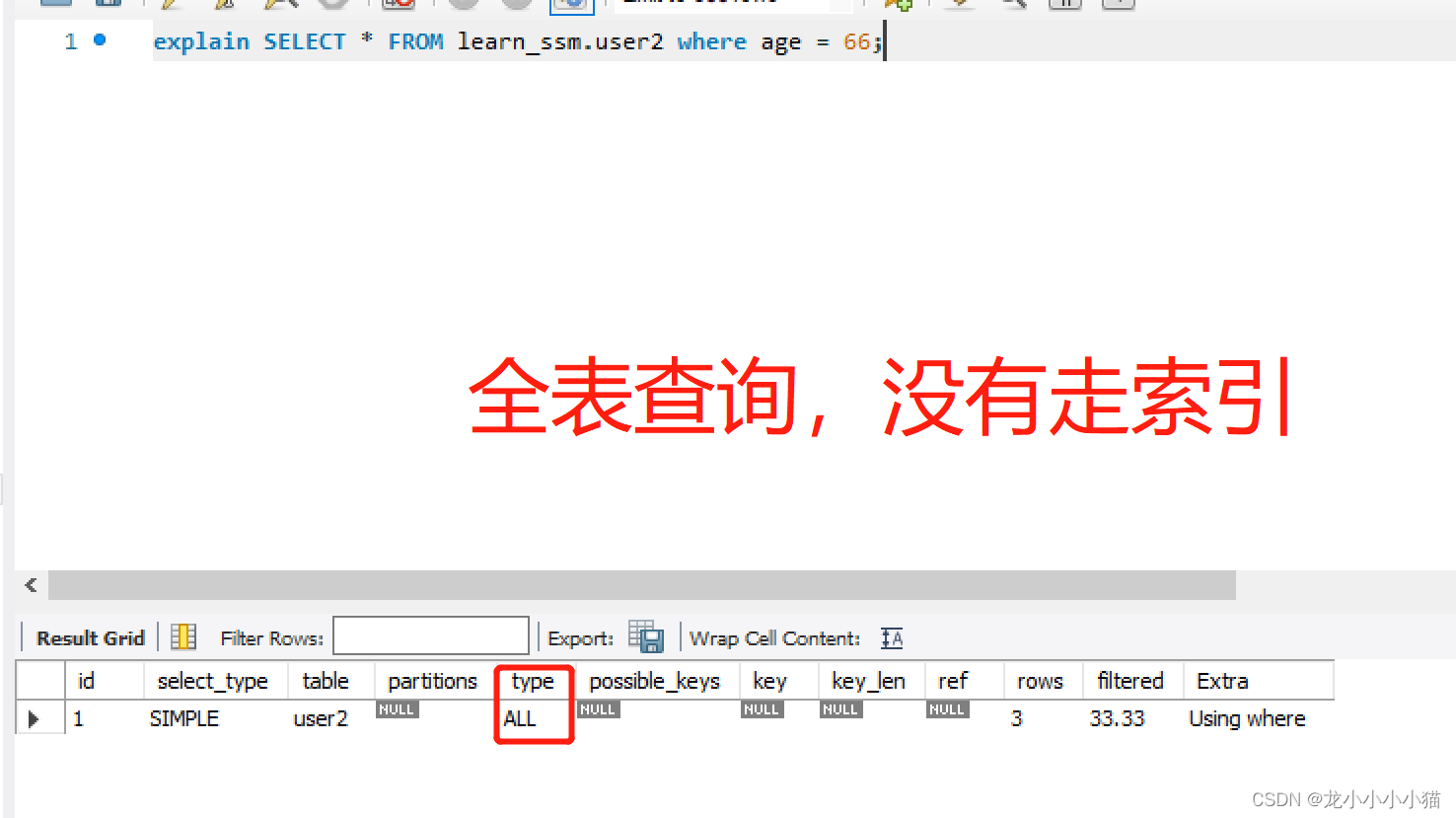
Task: Select the SIMPLE cell
Action: (x=216, y=718)
